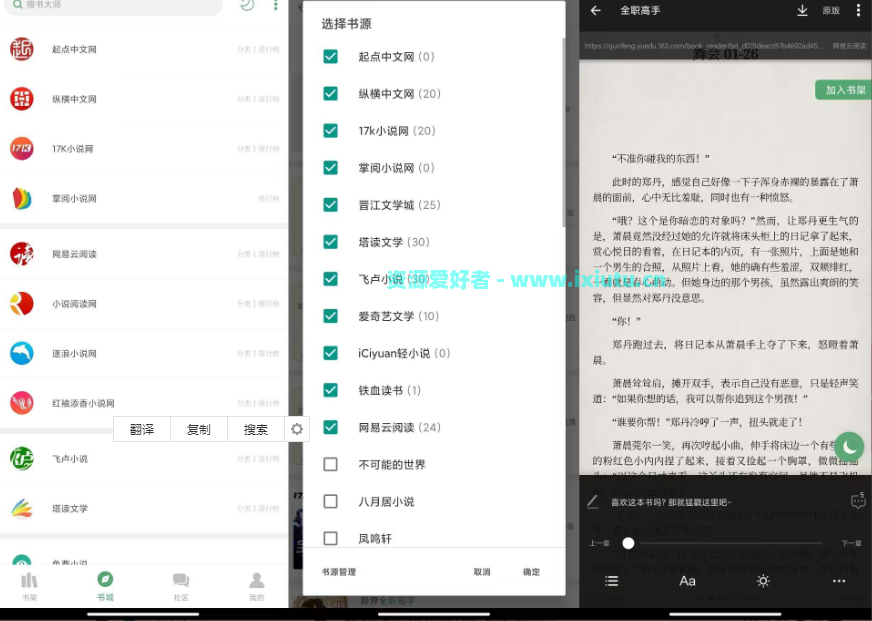Open reading history clock icon in bookstore
Viewport: 872px width, 621px height.
coord(247,5)
